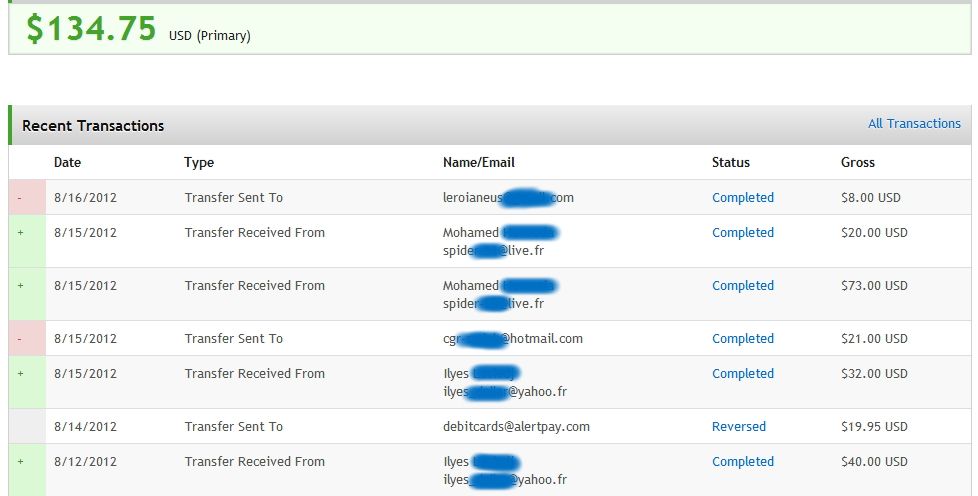Click the plus indicator for $32.00 transfer

click(x=27, y=382)
